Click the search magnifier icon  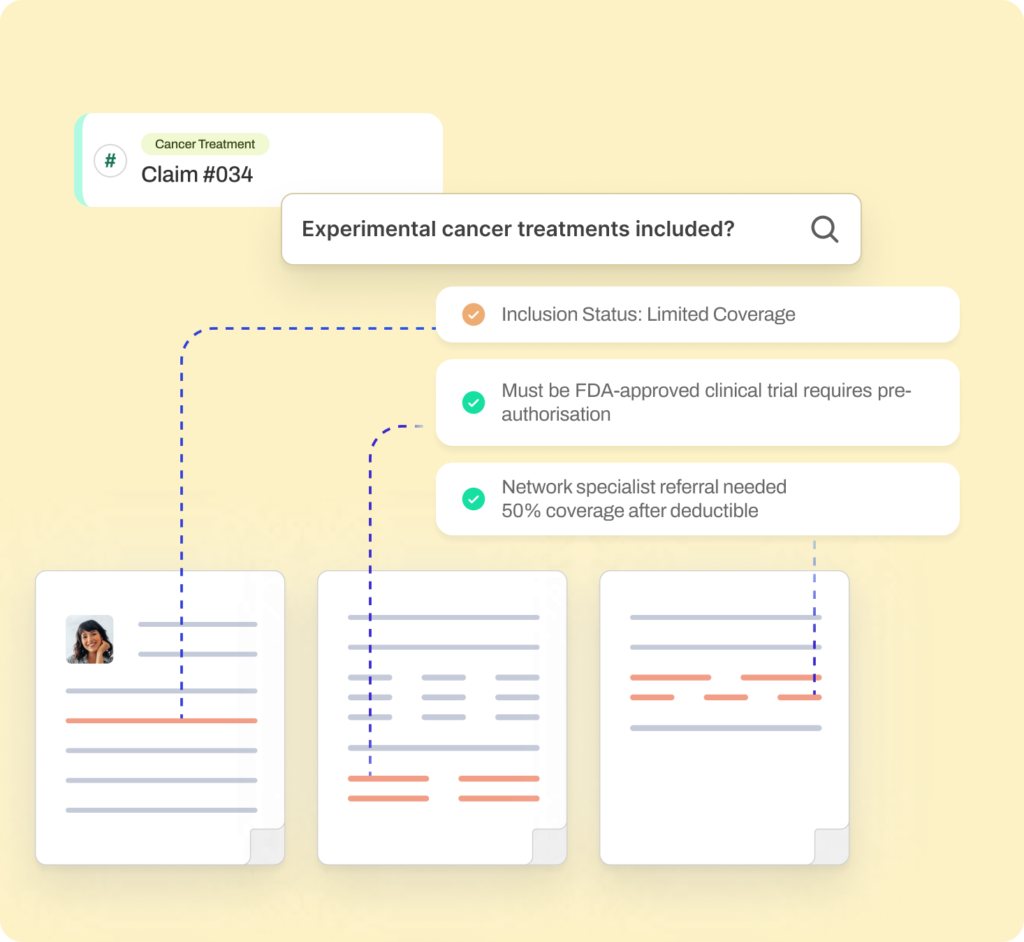824,229
